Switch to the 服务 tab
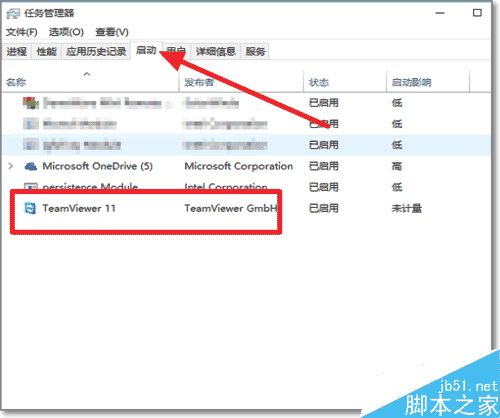 (x=255, y=51)
